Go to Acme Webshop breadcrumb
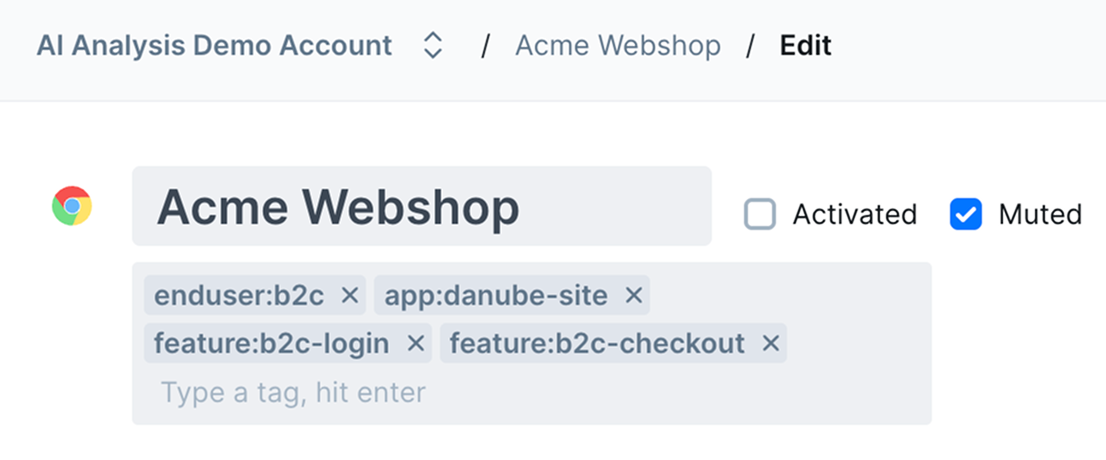Viewport: 1106px width, 460px height. (618, 46)
